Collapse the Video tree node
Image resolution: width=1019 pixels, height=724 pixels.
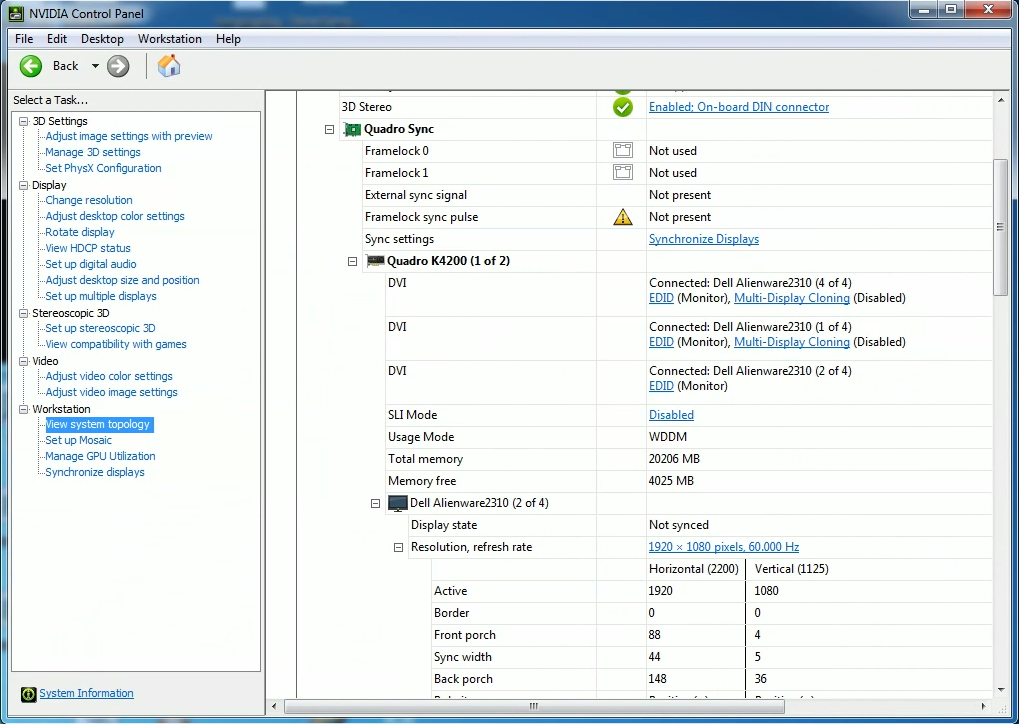tap(23, 361)
